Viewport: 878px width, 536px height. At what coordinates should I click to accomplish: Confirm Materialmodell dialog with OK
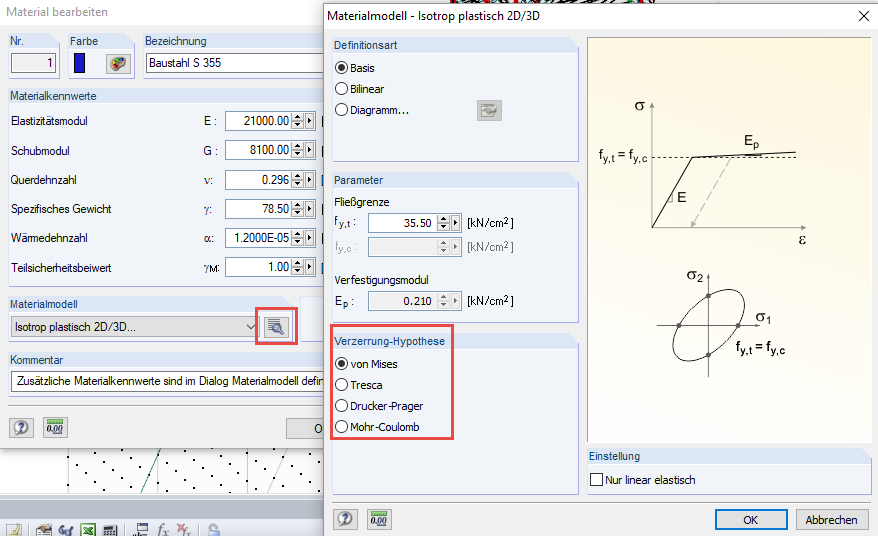tap(751, 520)
